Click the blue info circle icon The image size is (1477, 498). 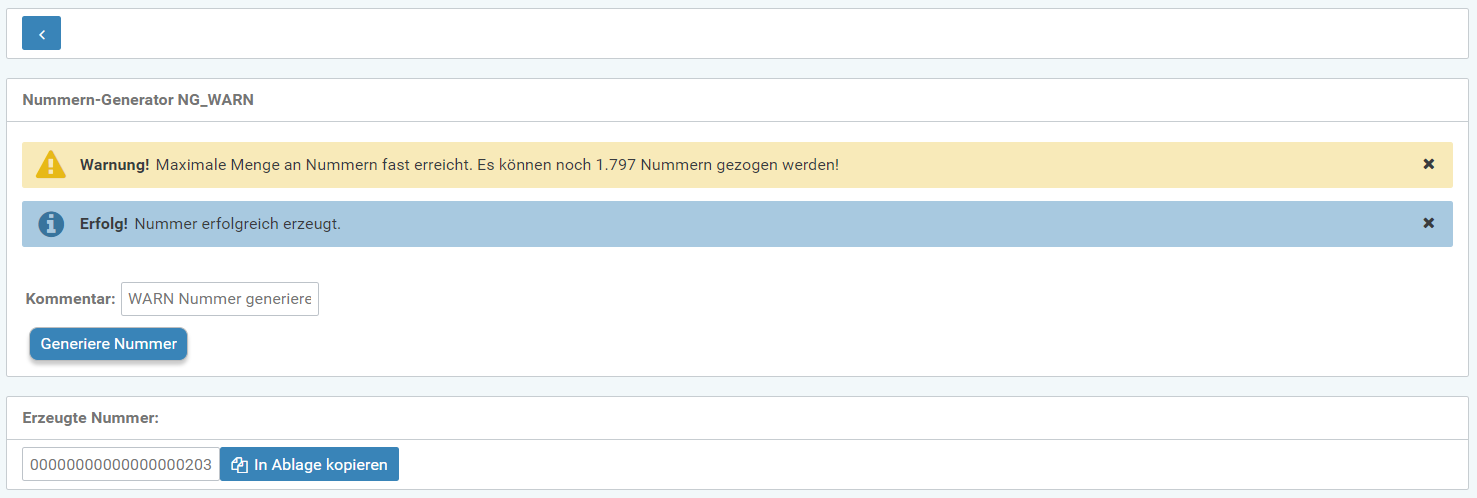tap(50, 224)
